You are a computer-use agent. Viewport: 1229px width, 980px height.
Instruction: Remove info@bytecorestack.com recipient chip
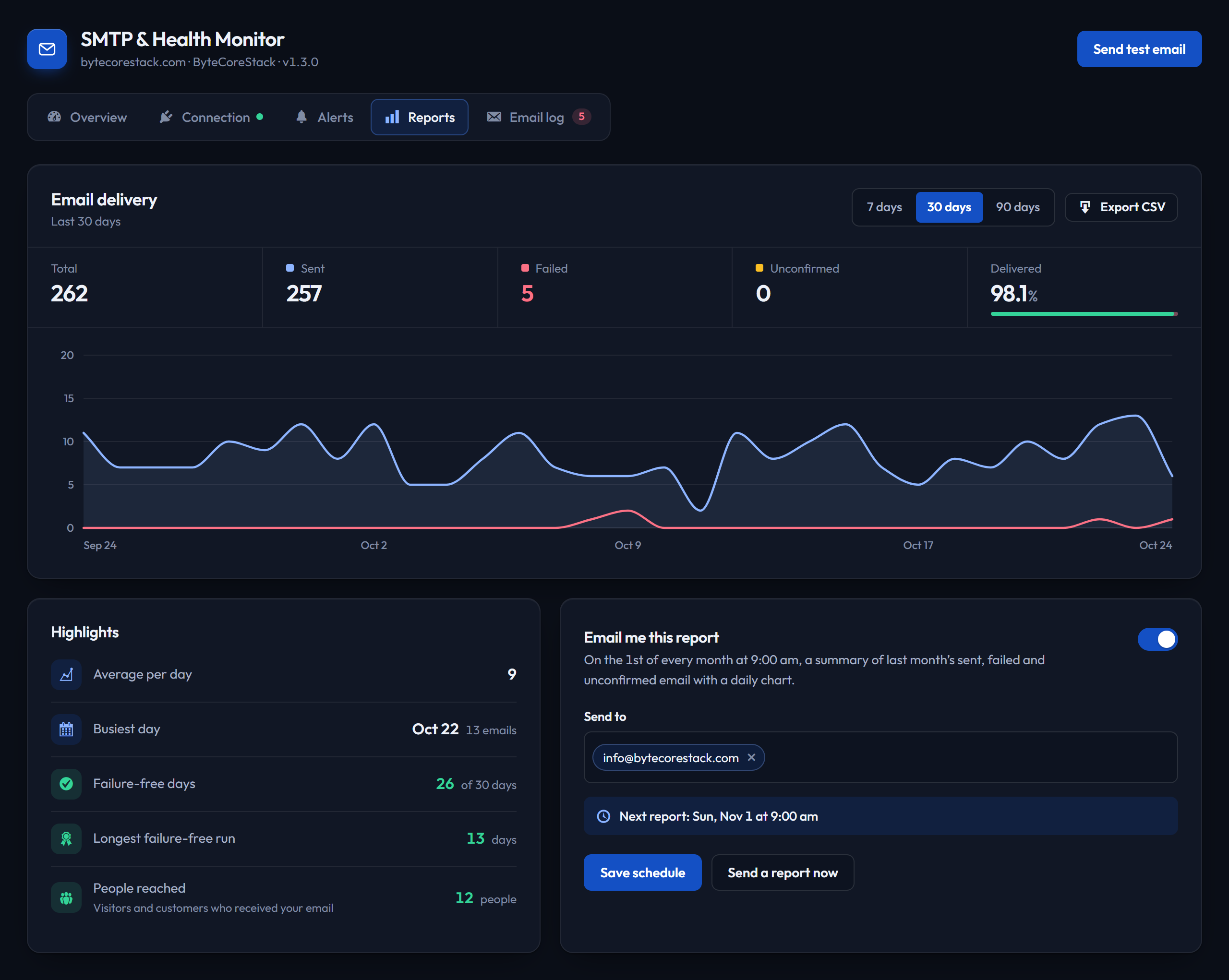(751, 757)
